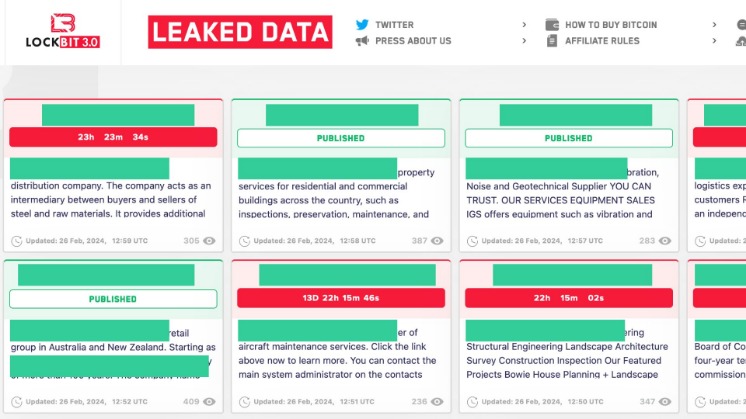This screenshot has width=746, height=419.
Task: Click the eye icon next to 305 views
Action: tap(210, 241)
